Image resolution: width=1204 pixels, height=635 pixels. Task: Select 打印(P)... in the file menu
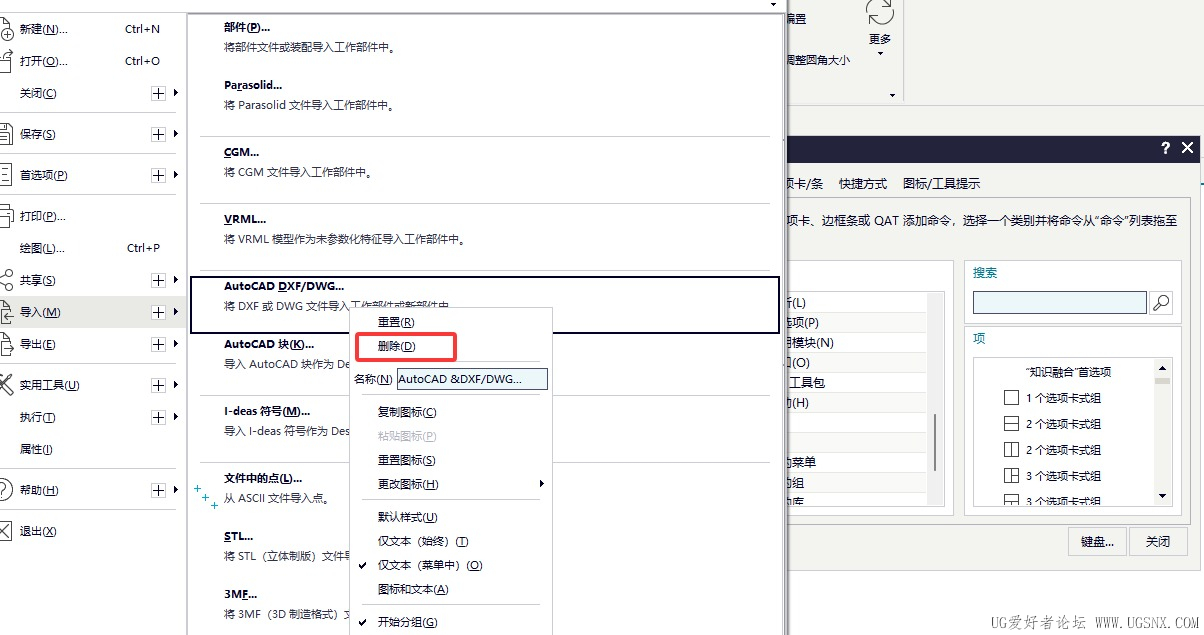(x=43, y=216)
